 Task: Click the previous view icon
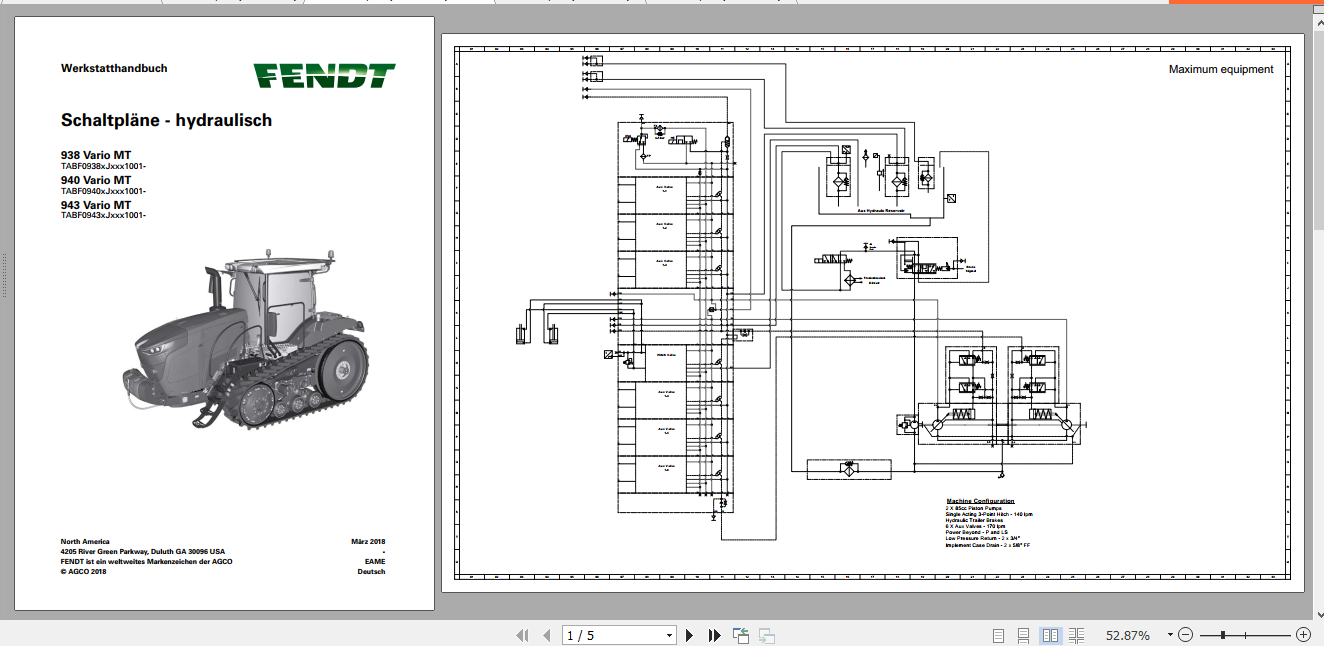click(741, 635)
